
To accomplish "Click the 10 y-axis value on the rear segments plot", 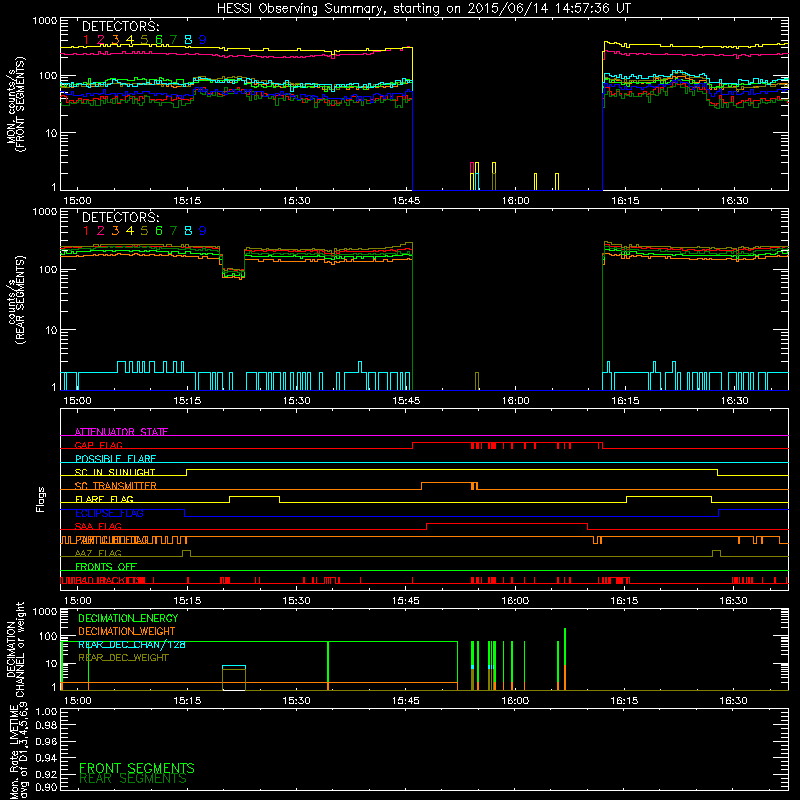I will 51,330.
